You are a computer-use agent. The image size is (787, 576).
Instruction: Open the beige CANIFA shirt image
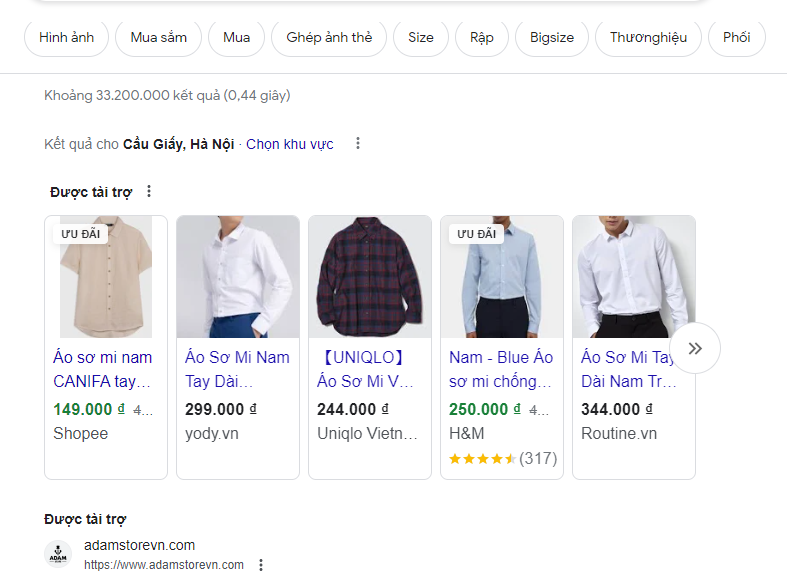coord(106,277)
